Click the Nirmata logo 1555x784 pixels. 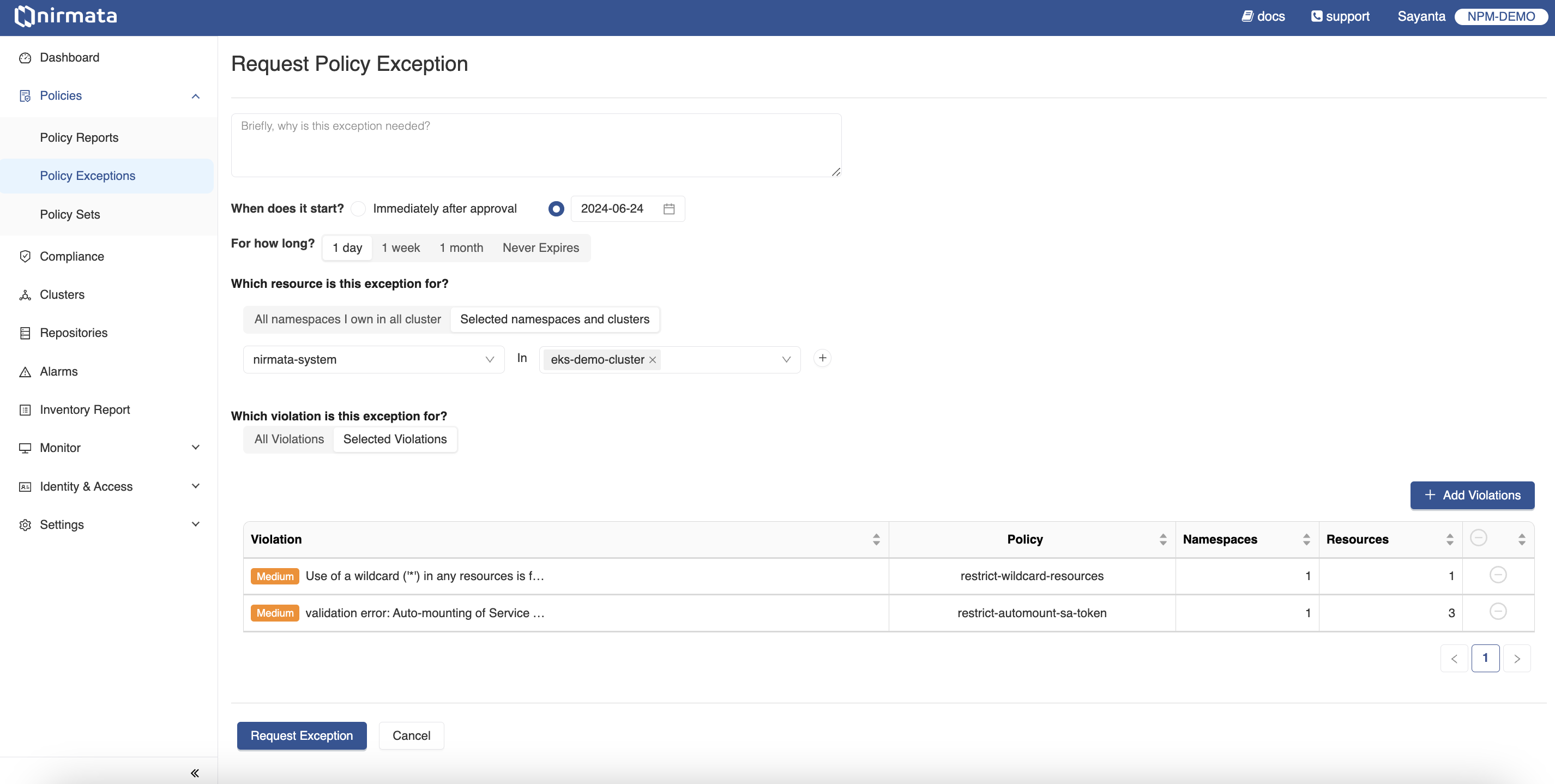pyautogui.click(x=66, y=16)
